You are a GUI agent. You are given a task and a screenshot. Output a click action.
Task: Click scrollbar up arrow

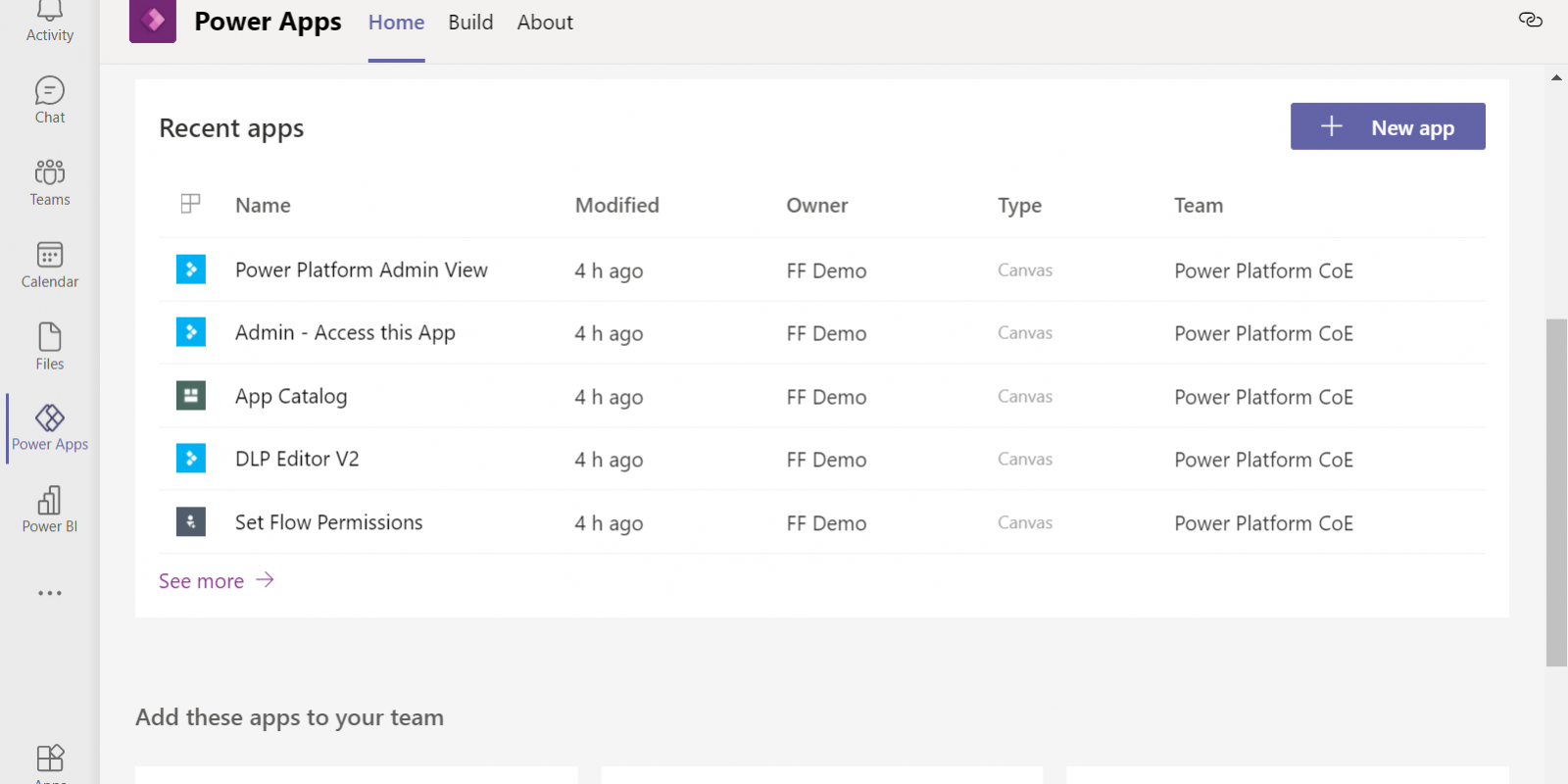1556,77
